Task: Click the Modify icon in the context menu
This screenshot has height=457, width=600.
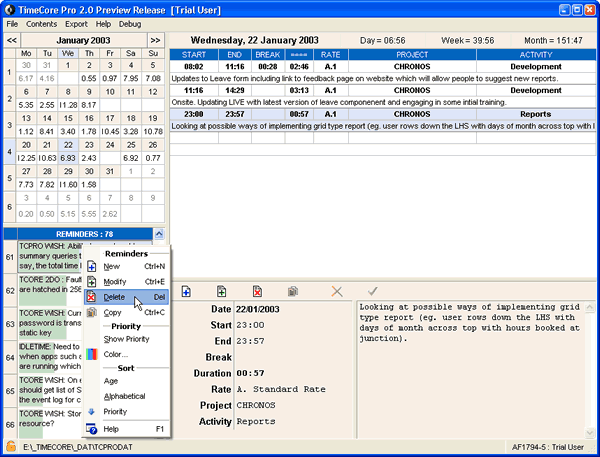Action: point(92,282)
